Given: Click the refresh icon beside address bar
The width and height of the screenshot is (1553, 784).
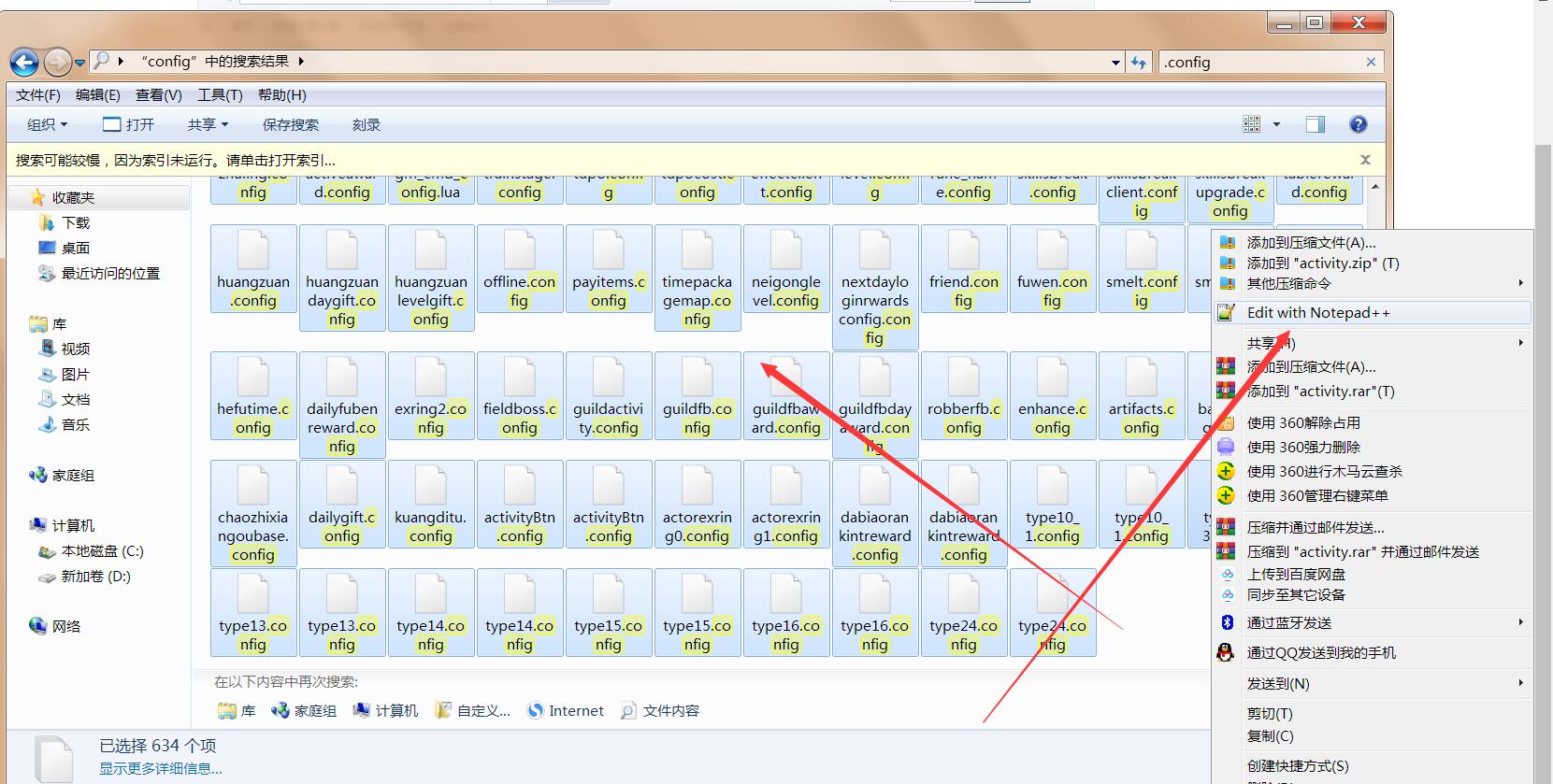Looking at the screenshot, I should 1138,63.
